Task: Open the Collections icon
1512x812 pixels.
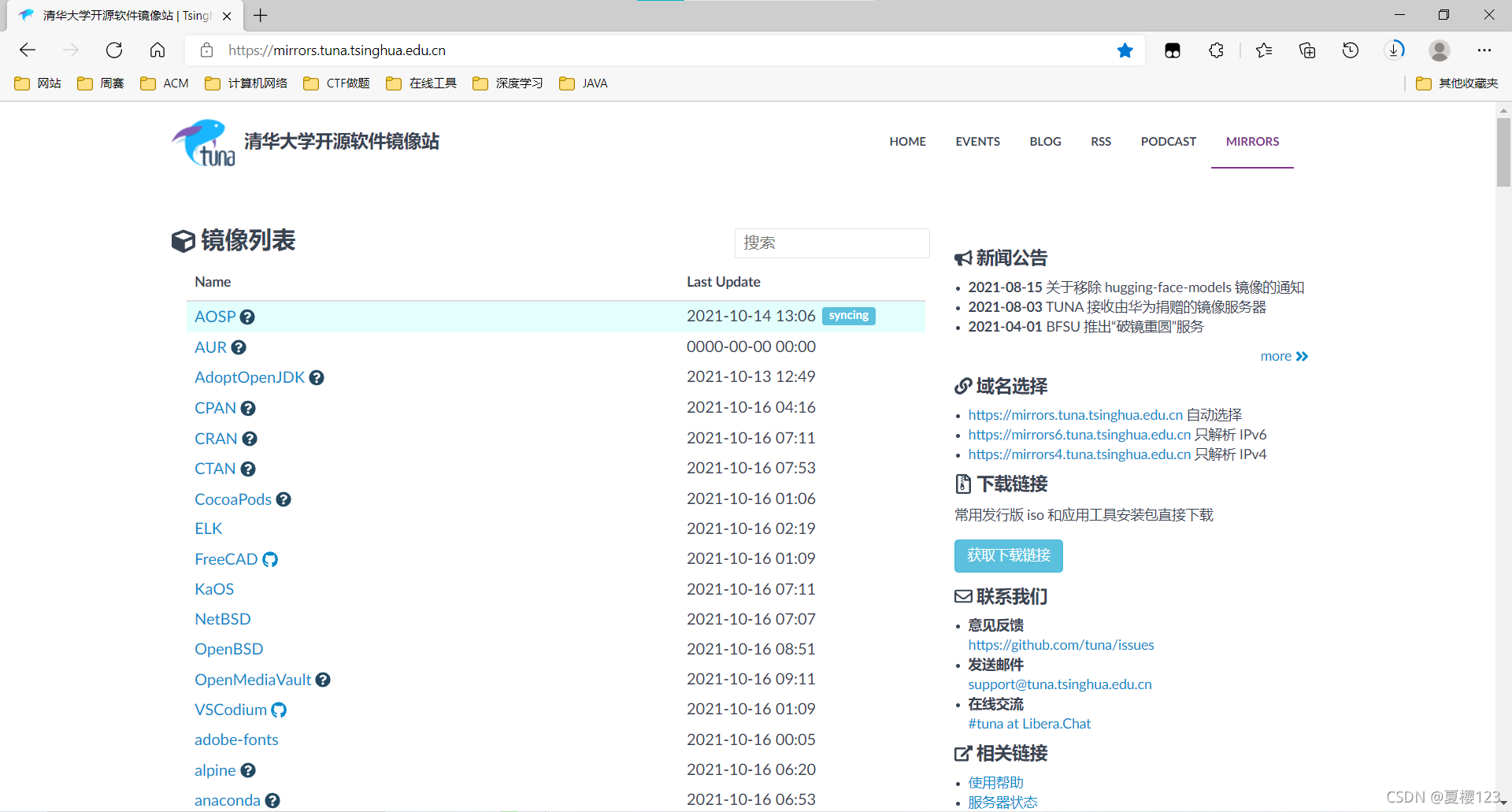Action: coord(1307,50)
